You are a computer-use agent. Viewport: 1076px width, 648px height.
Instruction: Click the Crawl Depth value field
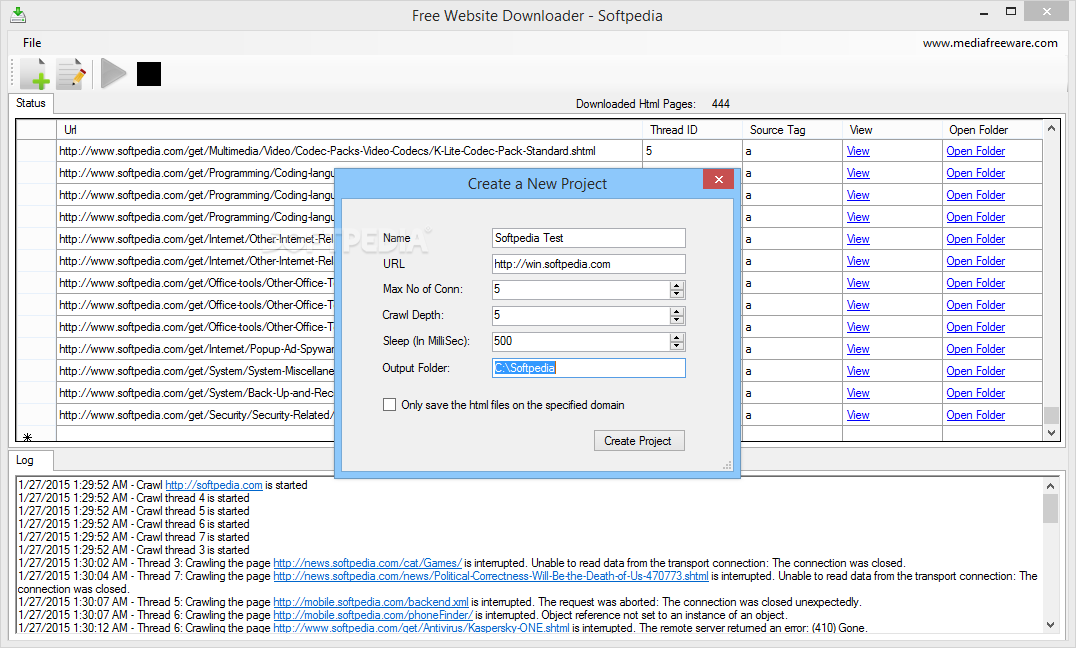tap(581, 315)
